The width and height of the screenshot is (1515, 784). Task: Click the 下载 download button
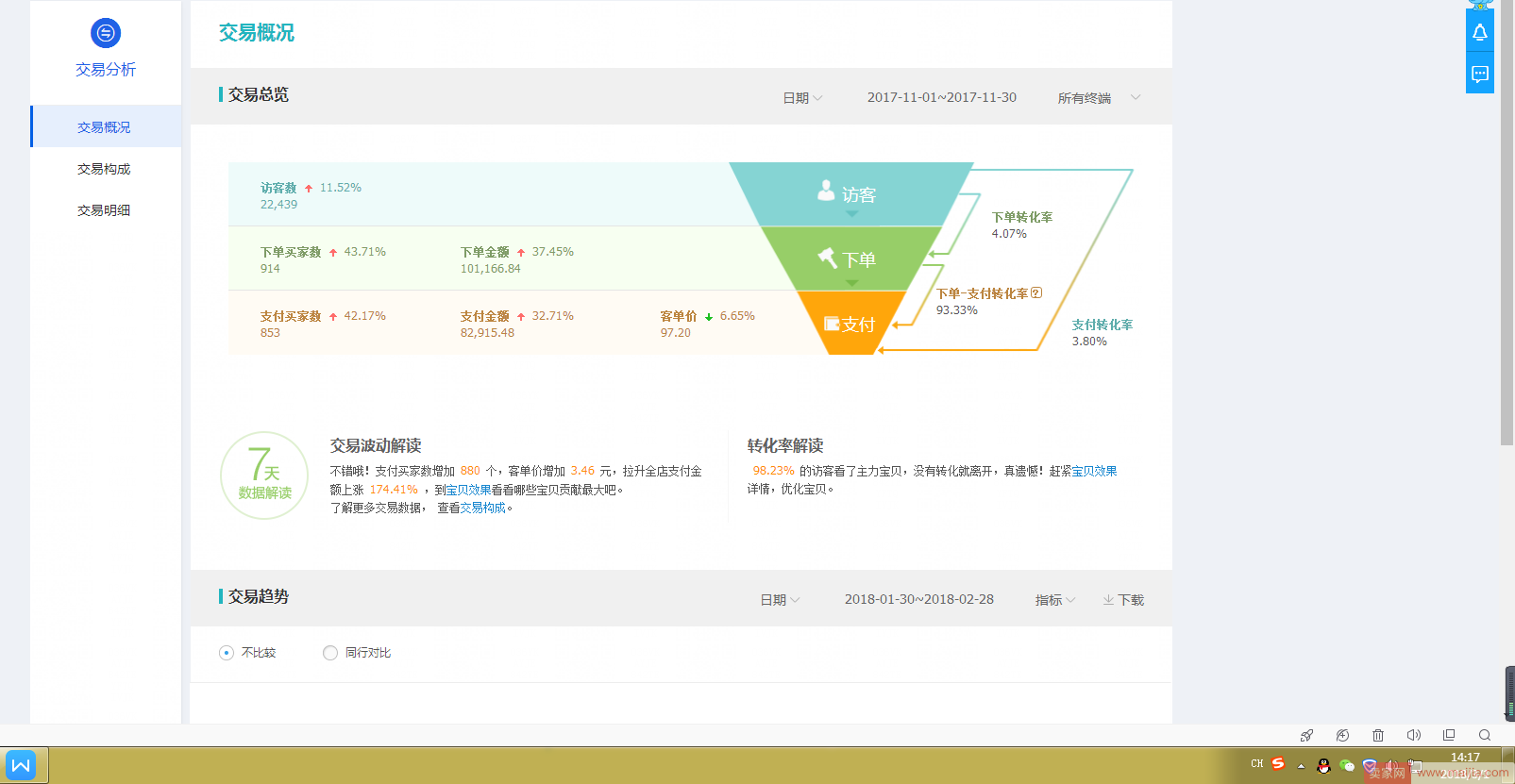1123,600
